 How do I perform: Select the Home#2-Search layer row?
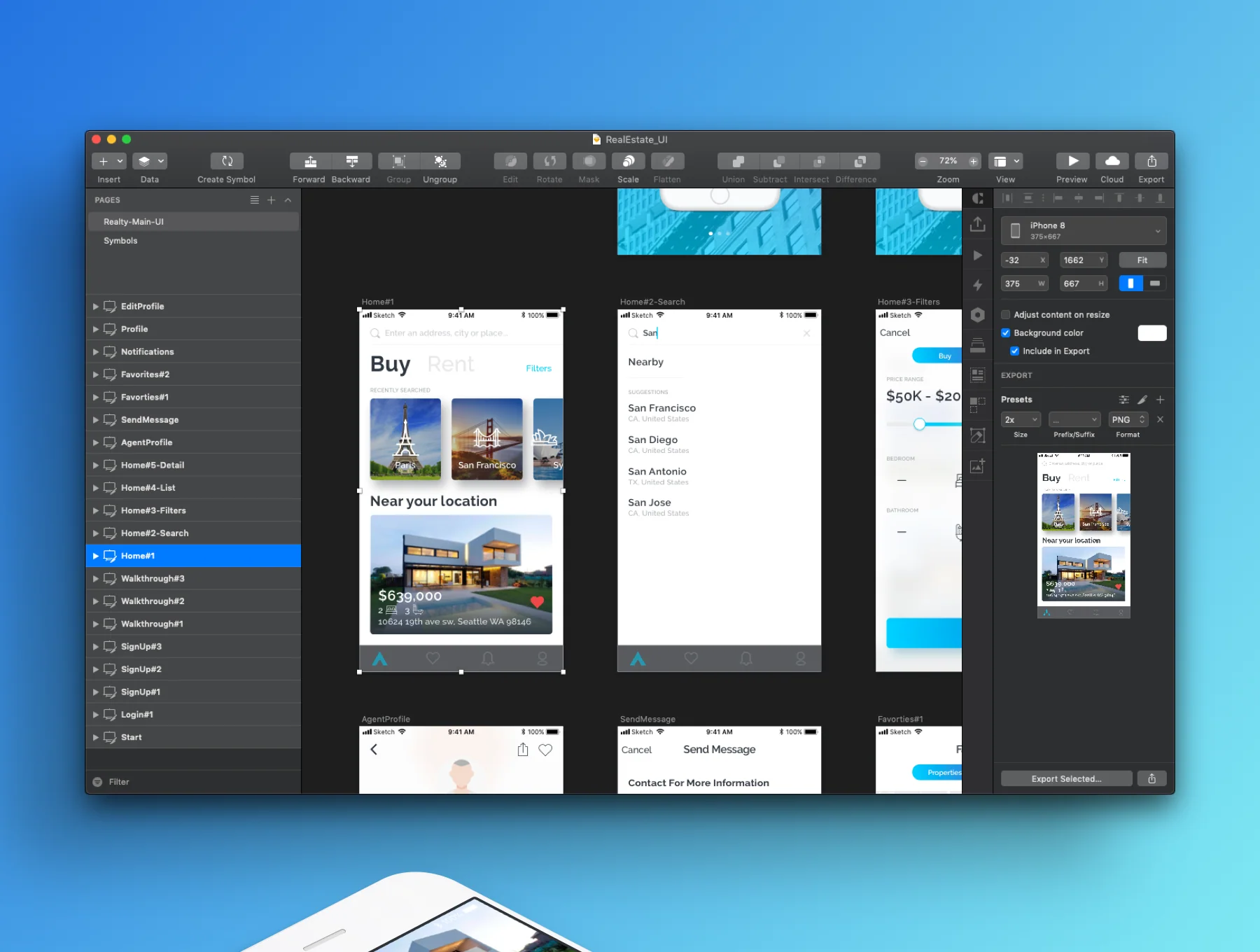[193, 533]
